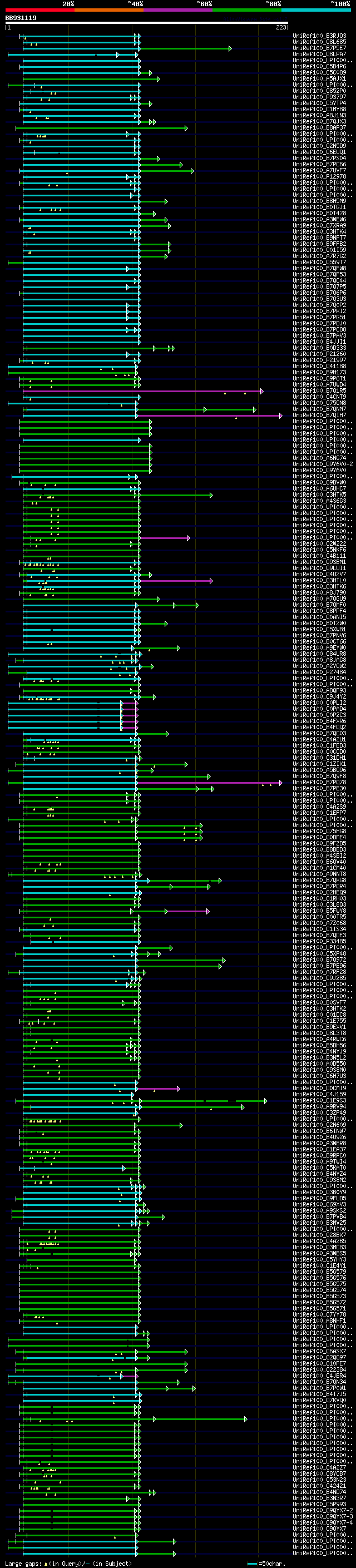Select the UniRef100_Q6EUD1 label
Viewport: 356px width, 1568px height.
pyautogui.click(x=319, y=152)
